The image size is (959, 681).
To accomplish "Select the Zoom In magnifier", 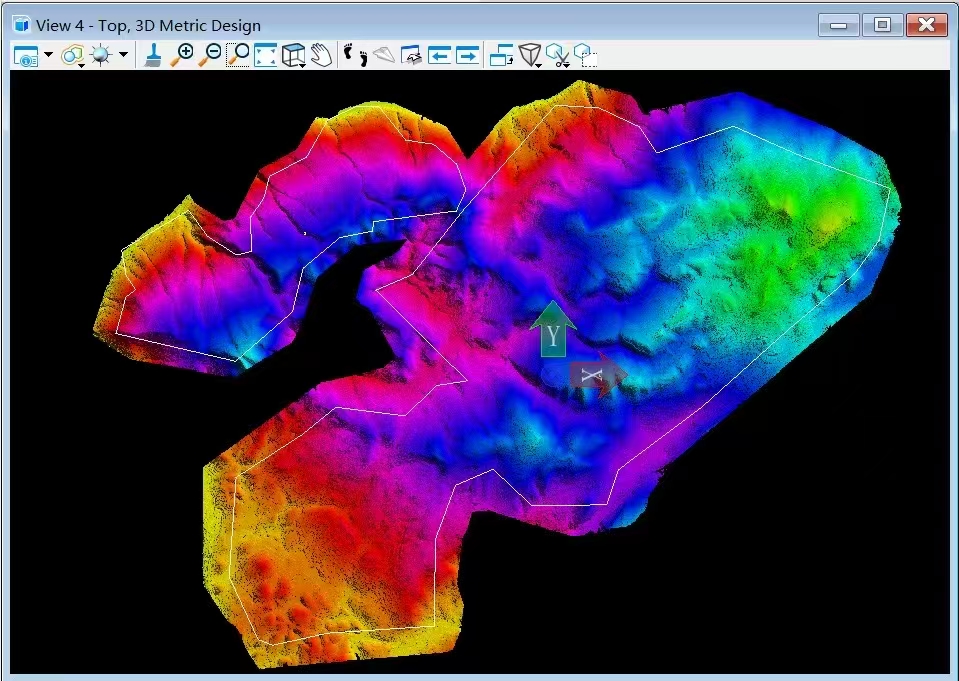I will coord(181,55).
